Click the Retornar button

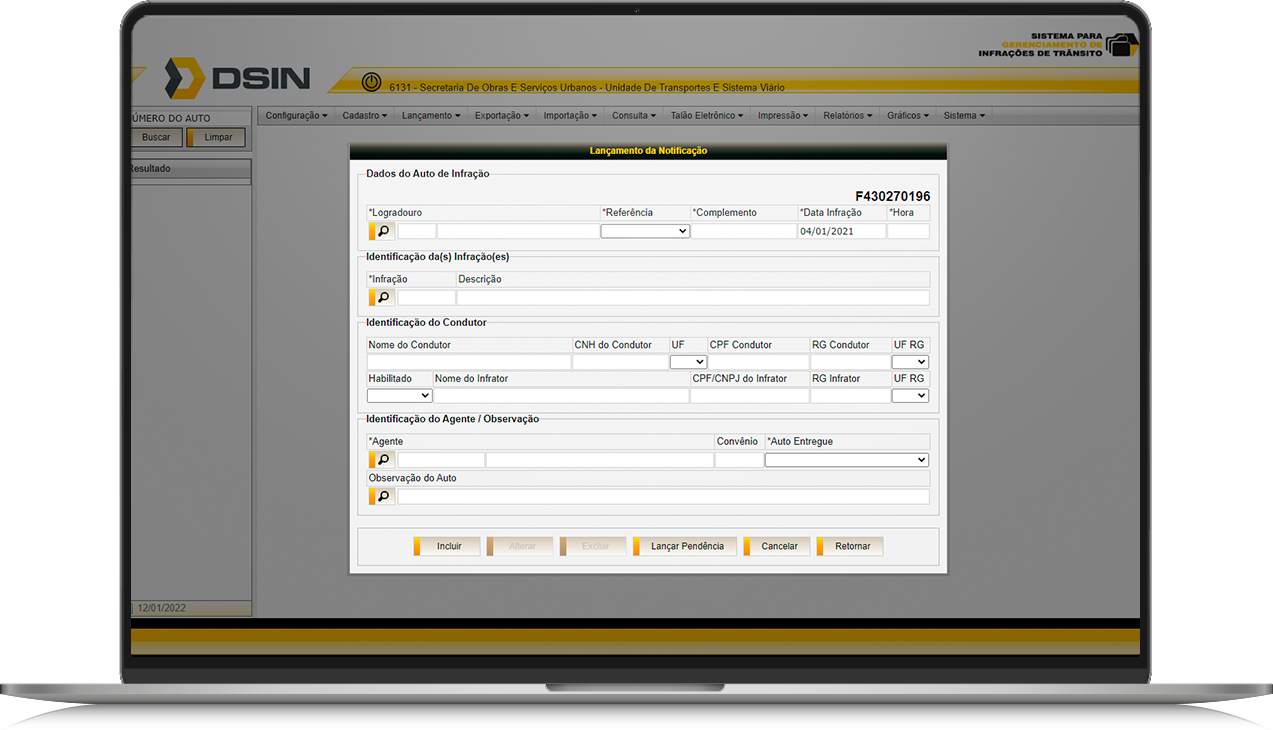click(850, 546)
